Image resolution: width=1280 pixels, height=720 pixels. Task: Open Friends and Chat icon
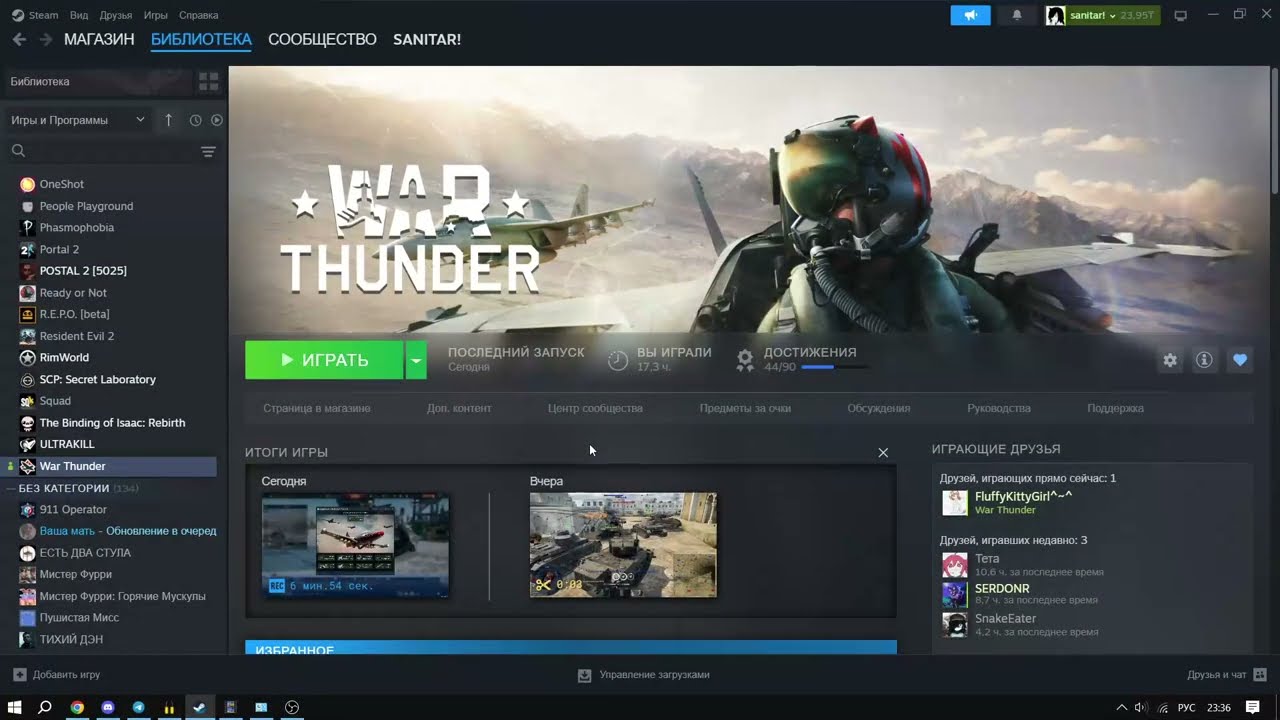click(1260, 675)
